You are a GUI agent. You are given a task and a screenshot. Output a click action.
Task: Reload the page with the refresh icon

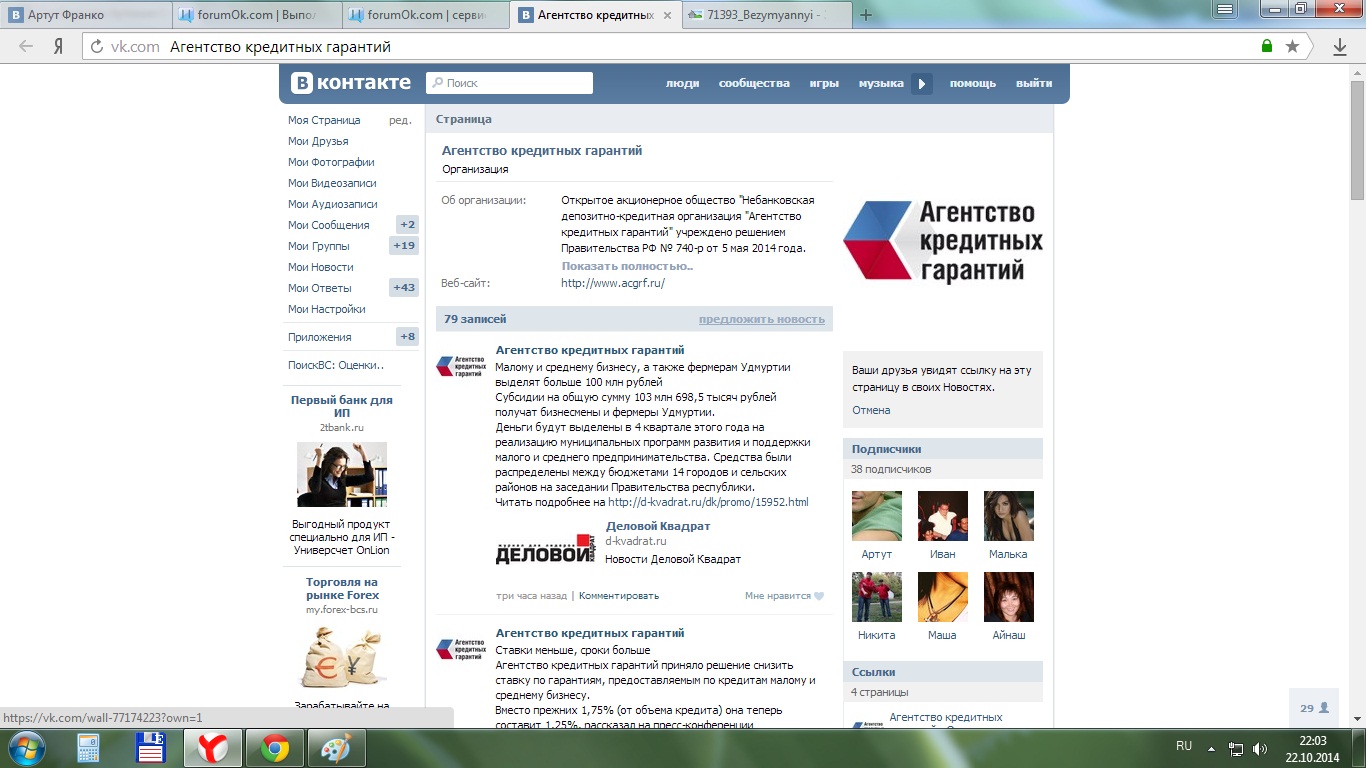97,46
